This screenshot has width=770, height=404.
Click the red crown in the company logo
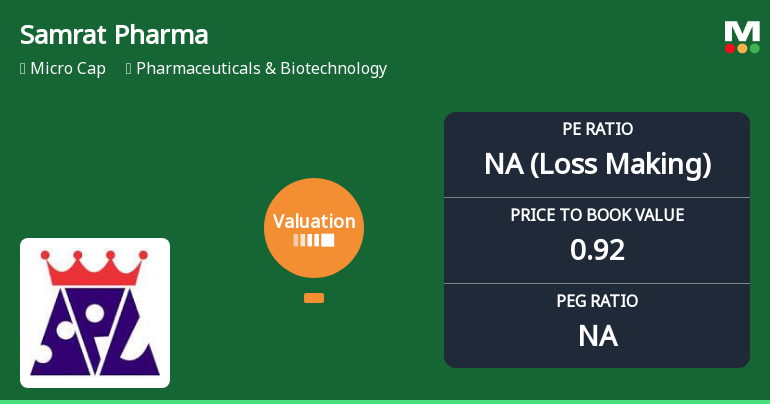click(95, 268)
